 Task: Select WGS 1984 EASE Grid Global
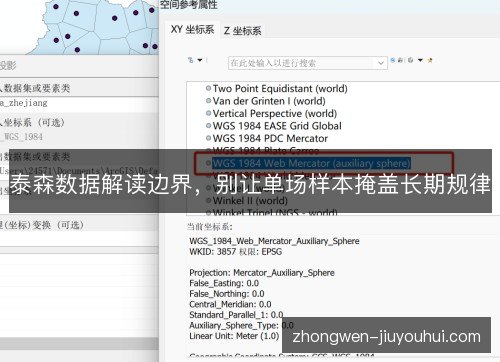click(x=277, y=126)
